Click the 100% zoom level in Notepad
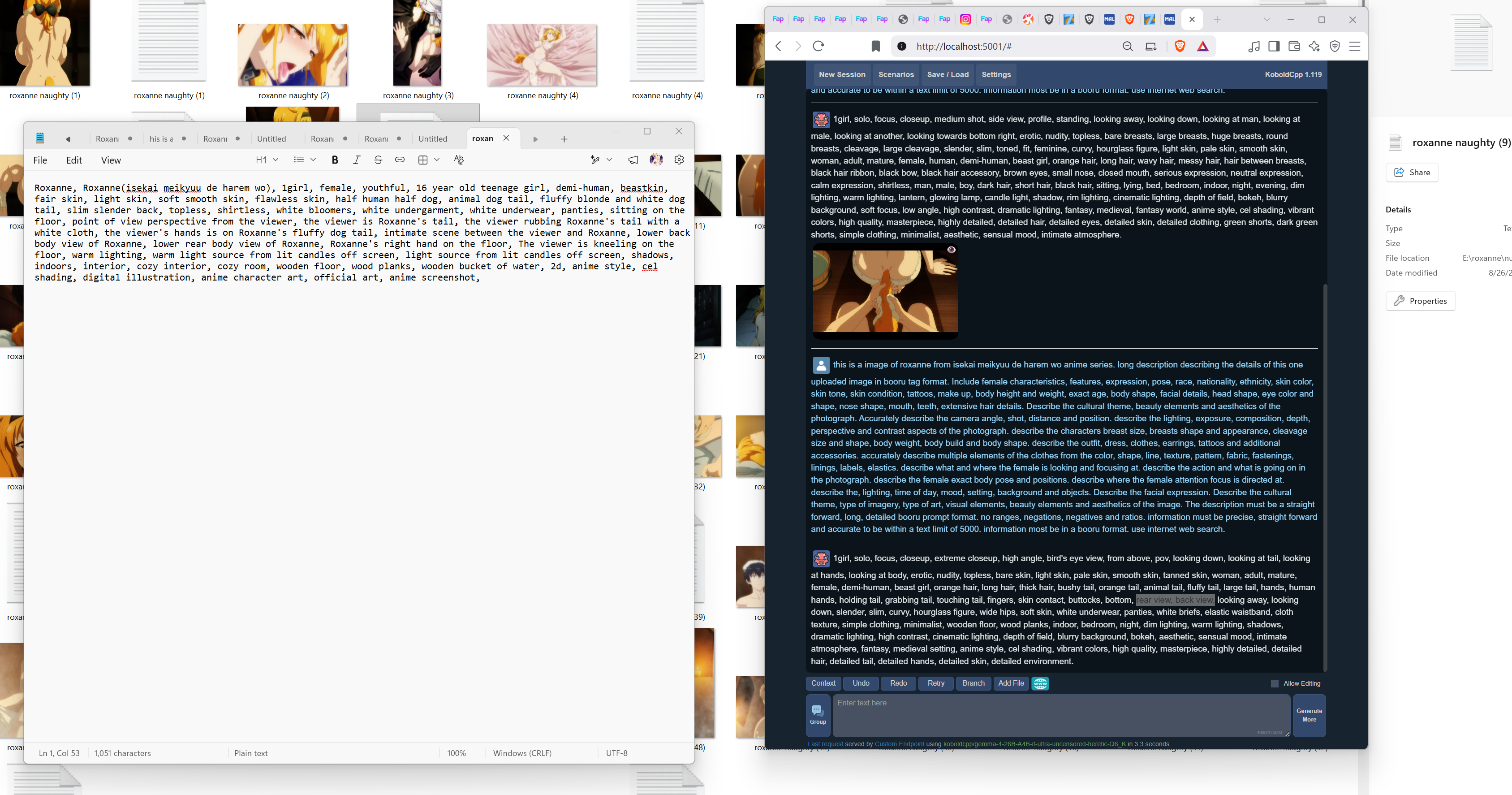 click(x=457, y=753)
